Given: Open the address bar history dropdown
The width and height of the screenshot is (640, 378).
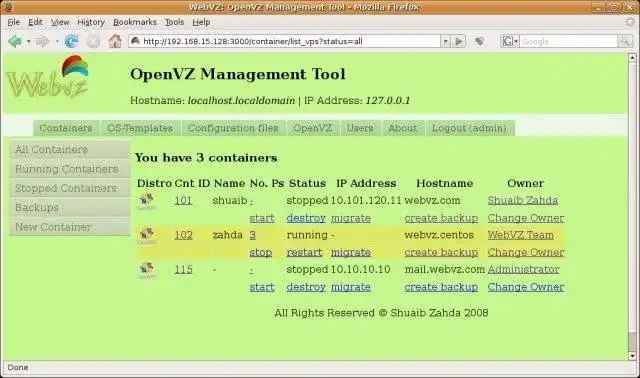Looking at the screenshot, I should click(445, 41).
